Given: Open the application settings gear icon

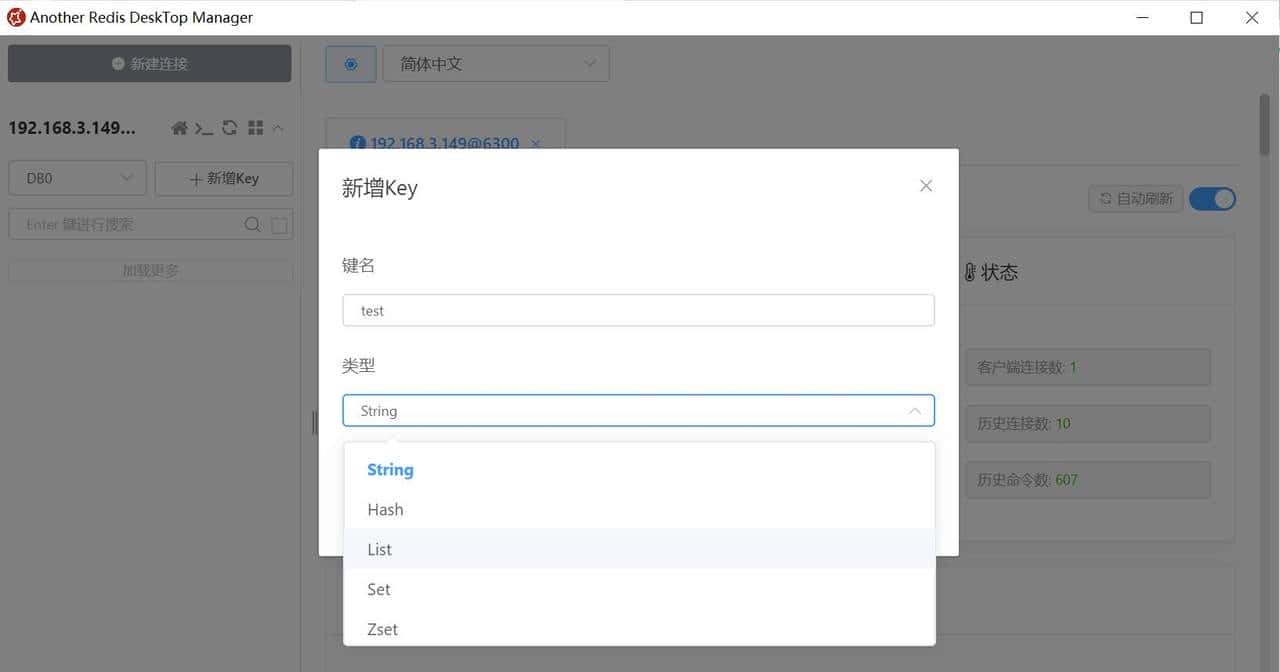Looking at the screenshot, I should point(350,64).
